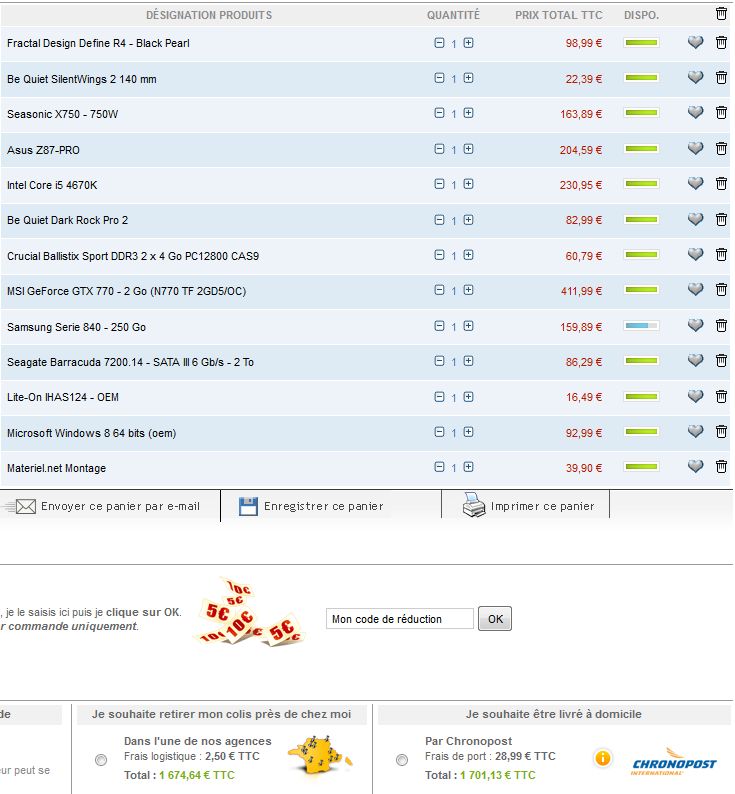Increase quantity of Seagate Barracuda 7200.14
The image size is (735, 794).
point(469,361)
